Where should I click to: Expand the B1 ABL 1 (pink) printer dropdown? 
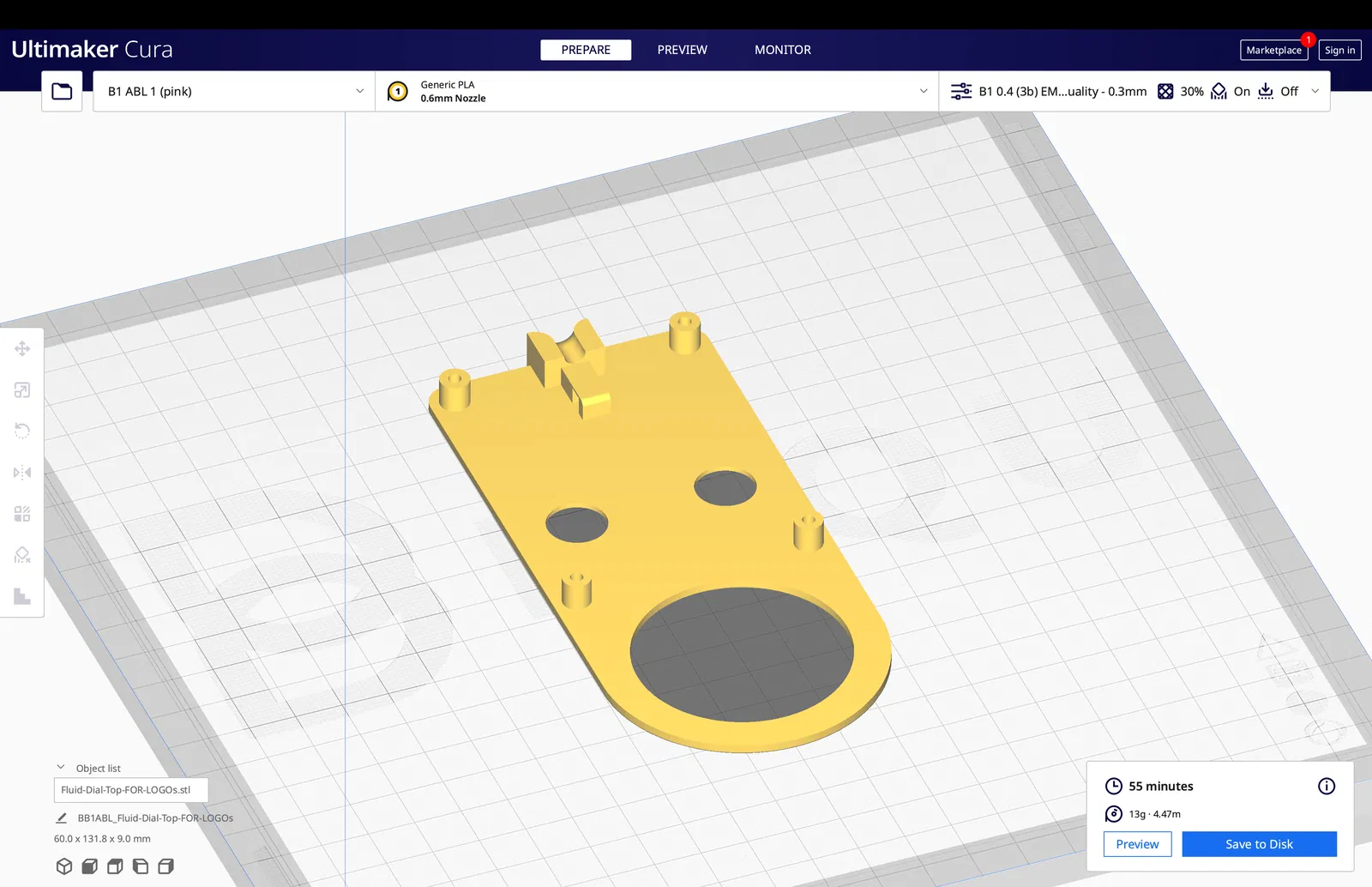tap(234, 91)
